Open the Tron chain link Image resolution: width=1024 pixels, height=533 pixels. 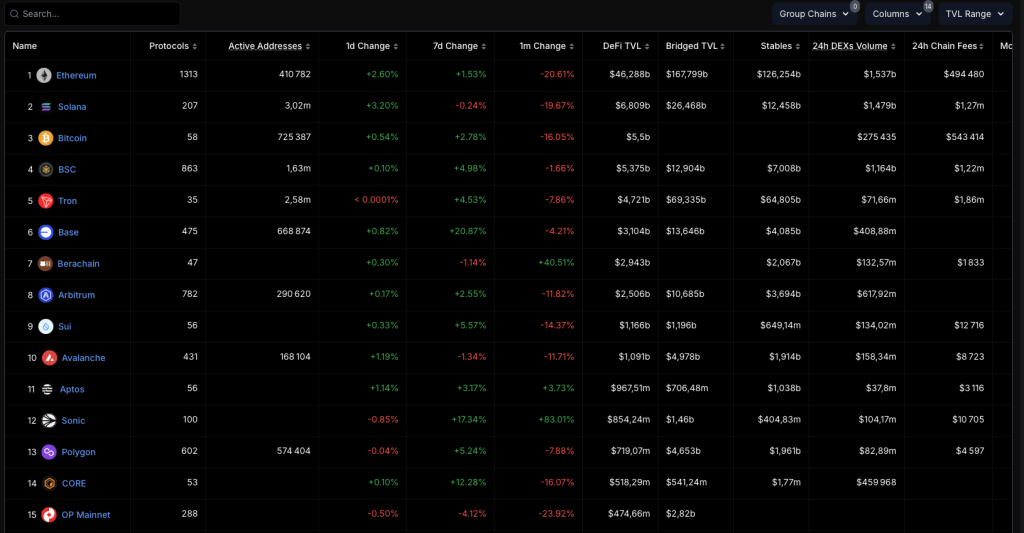click(x=67, y=201)
